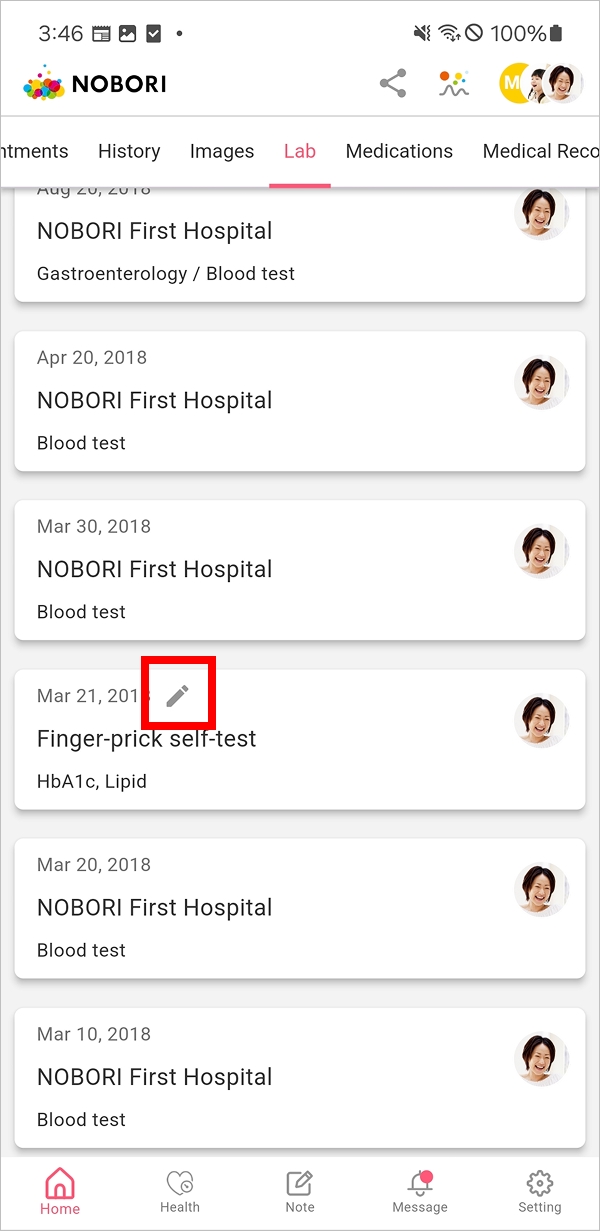The width and height of the screenshot is (600, 1231).
Task: Open Message notifications bell
Action: coord(420,1190)
